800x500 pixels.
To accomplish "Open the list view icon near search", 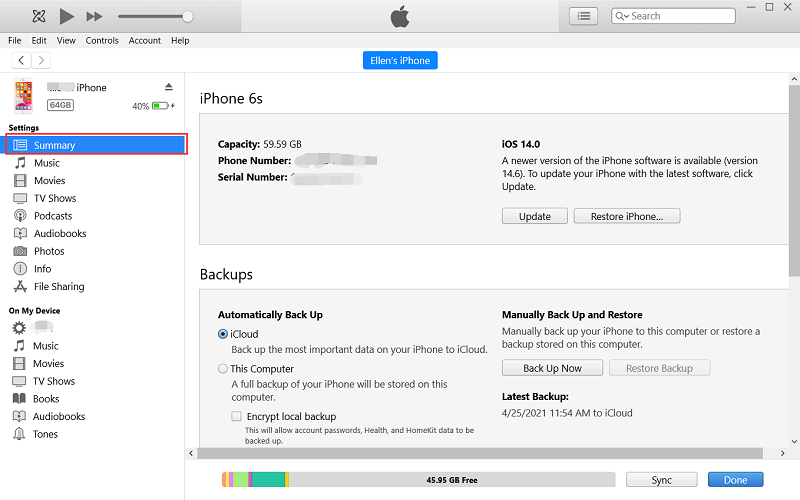I will point(584,16).
